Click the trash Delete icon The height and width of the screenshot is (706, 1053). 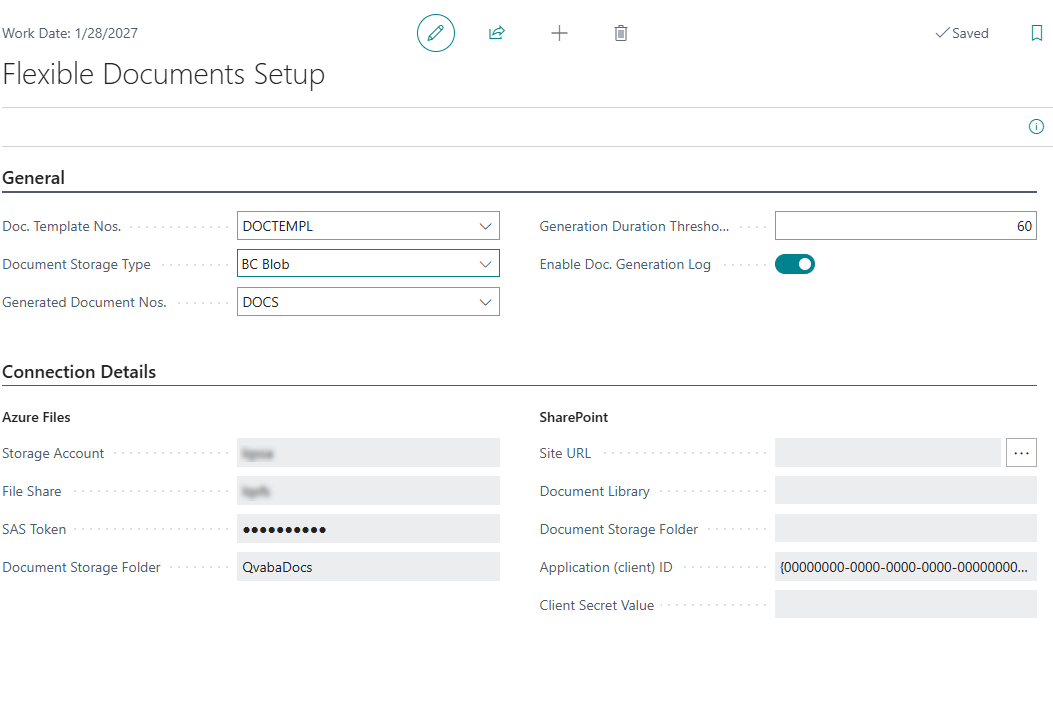(621, 33)
